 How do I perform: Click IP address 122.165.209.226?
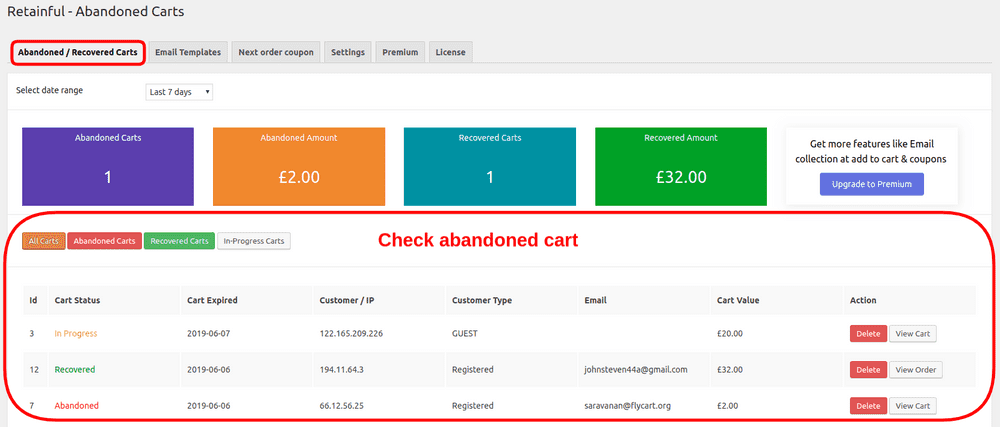tap(351, 333)
